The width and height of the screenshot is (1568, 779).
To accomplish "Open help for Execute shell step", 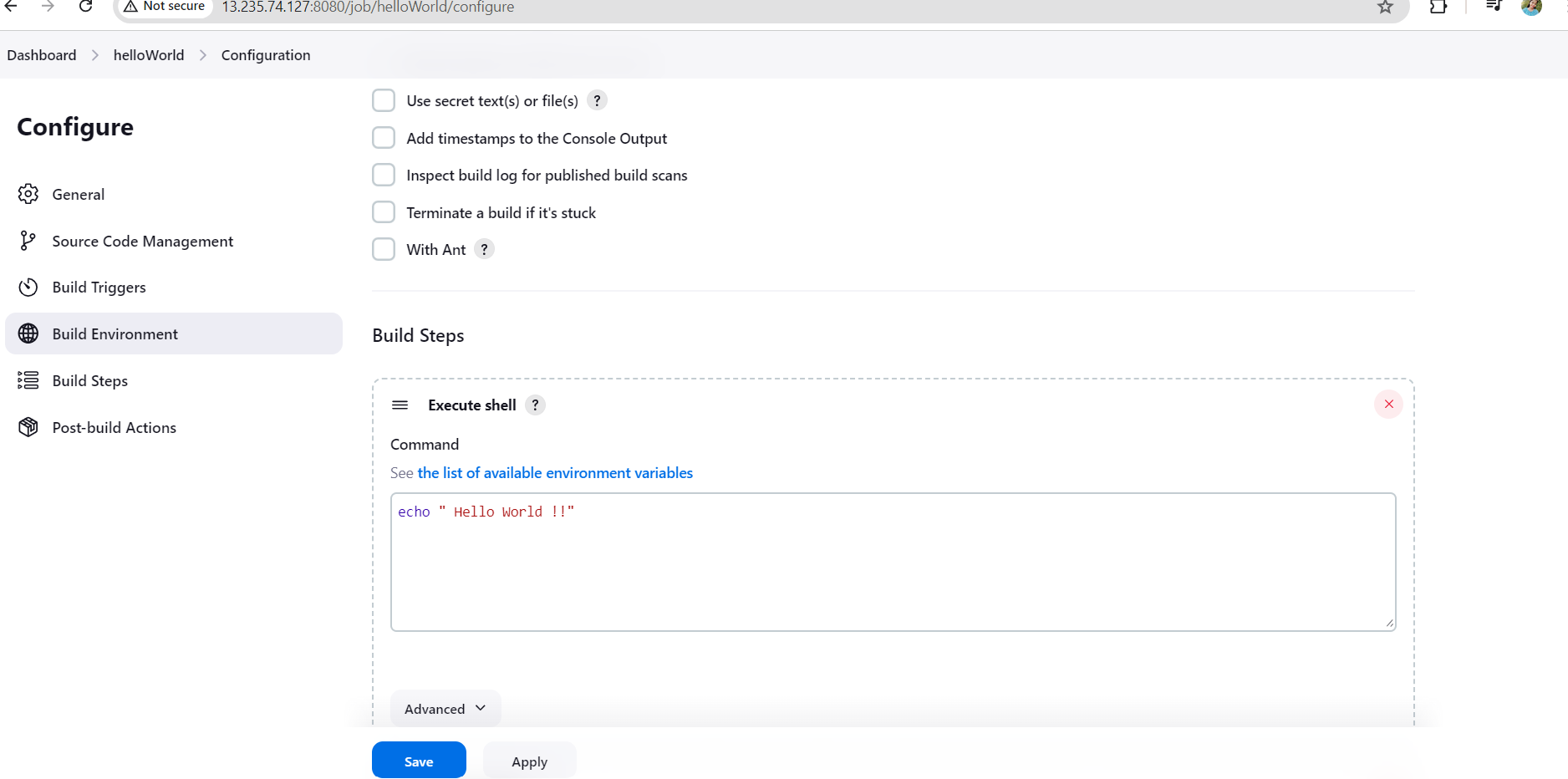I will coord(536,405).
